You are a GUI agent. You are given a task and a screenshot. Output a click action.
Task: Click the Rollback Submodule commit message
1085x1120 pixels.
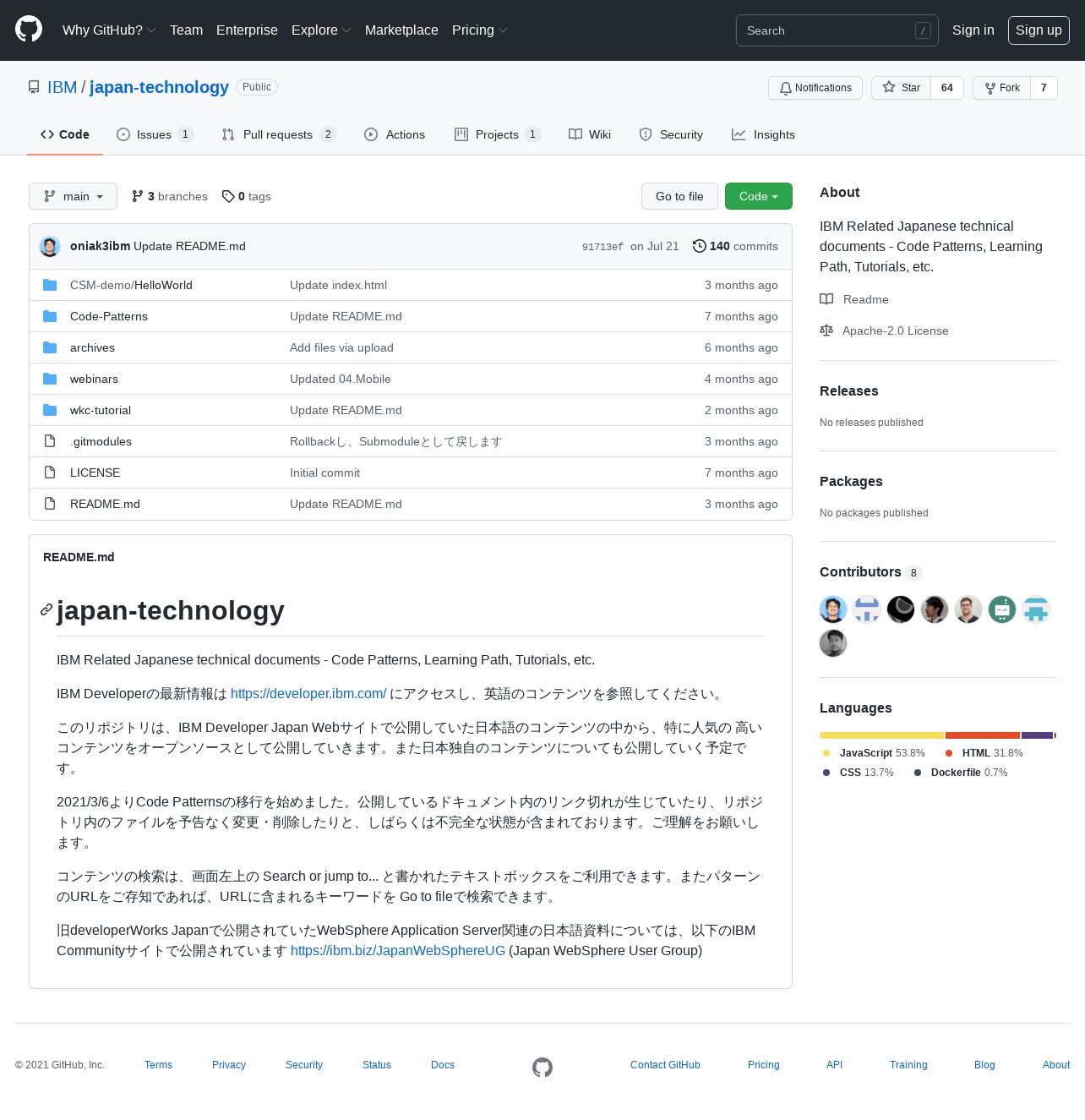[x=395, y=441]
